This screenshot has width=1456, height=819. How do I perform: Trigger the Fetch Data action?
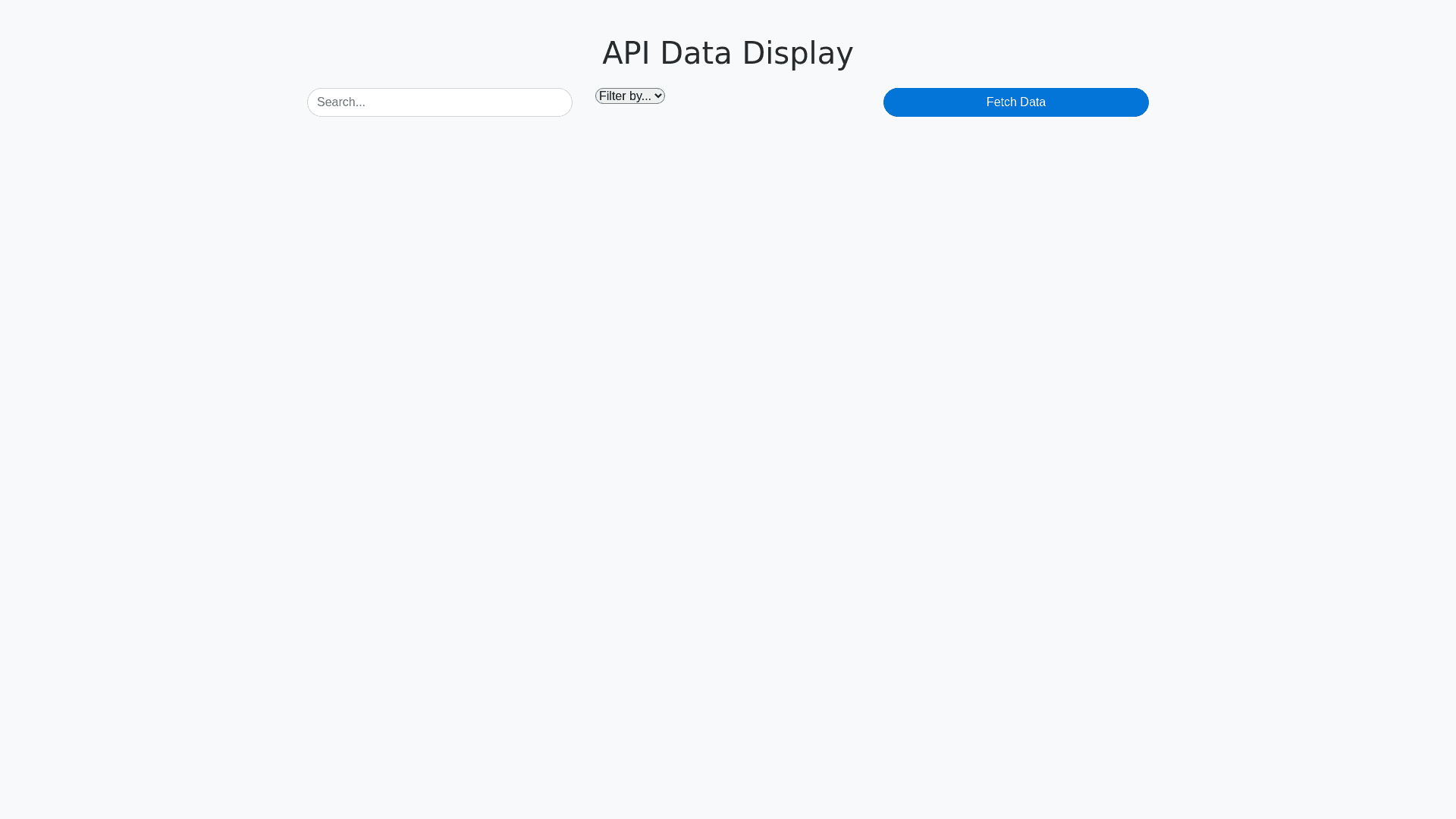click(x=1015, y=102)
